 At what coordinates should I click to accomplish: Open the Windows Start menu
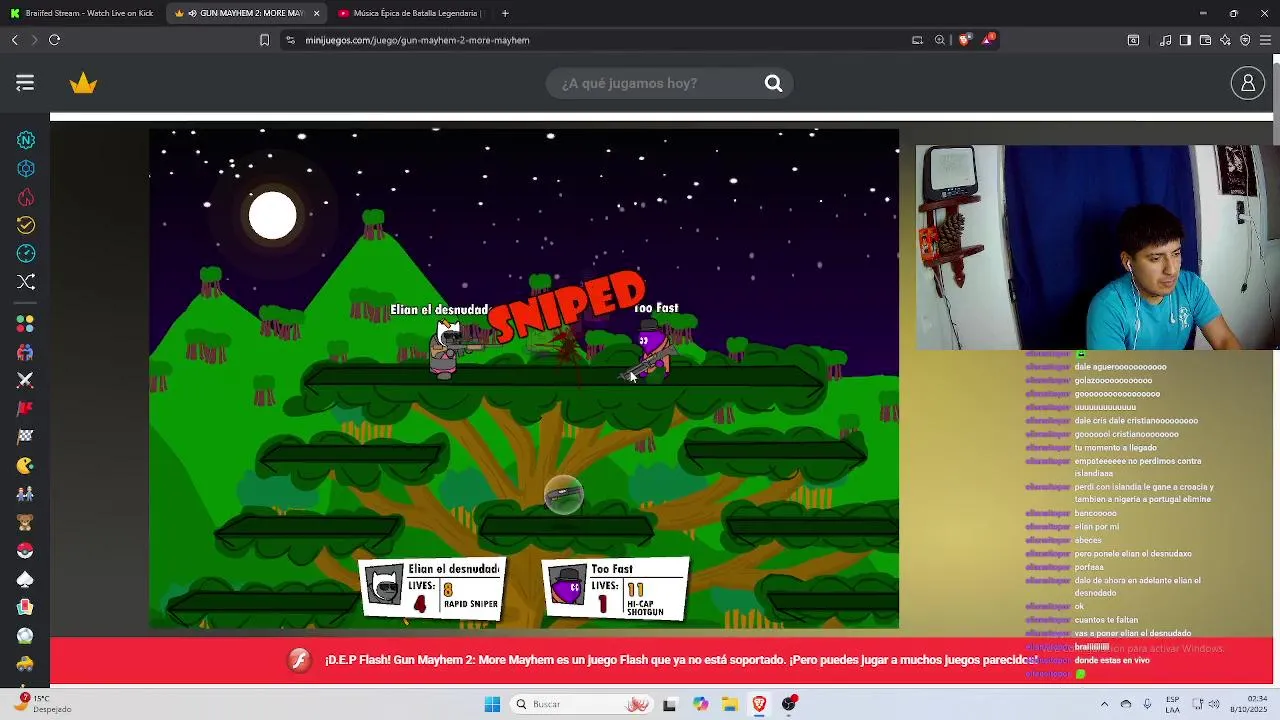pos(492,704)
